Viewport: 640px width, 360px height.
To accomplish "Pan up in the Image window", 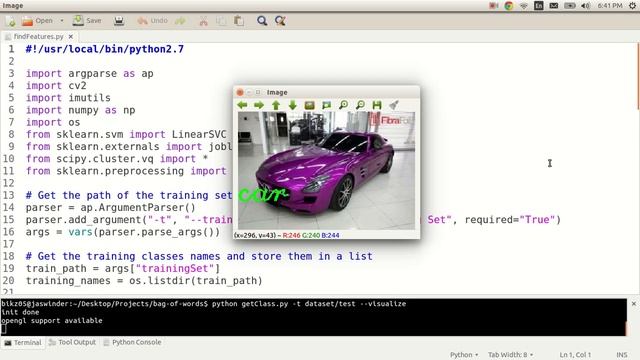I will pyautogui.click(x=276, y=105).
